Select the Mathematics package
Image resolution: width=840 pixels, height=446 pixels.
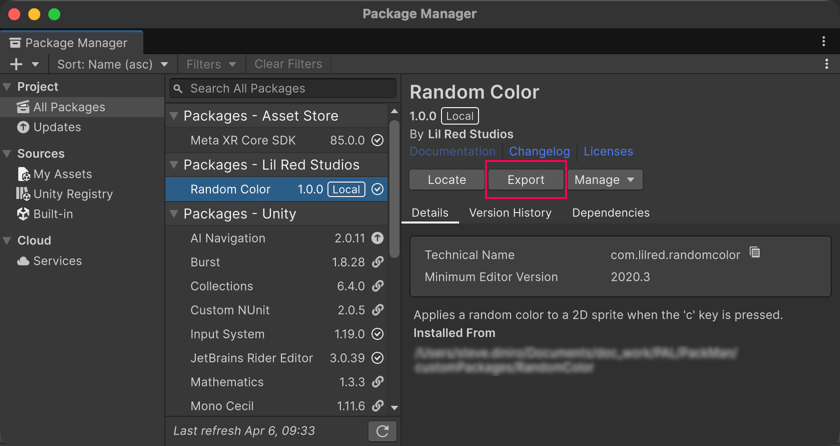pyautogui.click(x=276, y=382)
